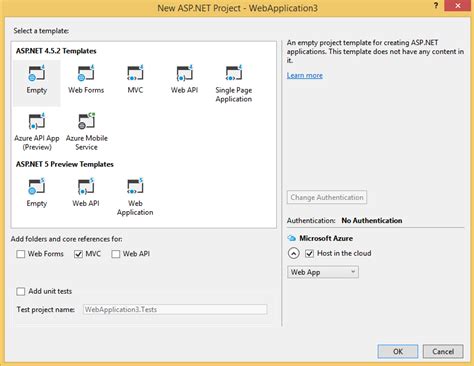Confirm the dialog with the OK button
The height and width of the screenshot is (366, 474).
click(x=398, y=351)
